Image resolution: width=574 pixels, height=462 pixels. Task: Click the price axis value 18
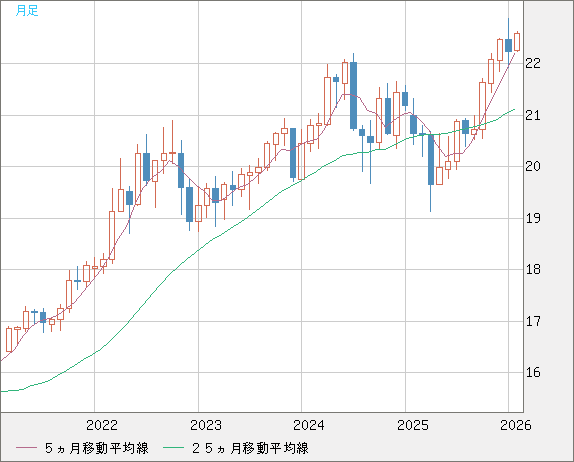tap(533, 269)
